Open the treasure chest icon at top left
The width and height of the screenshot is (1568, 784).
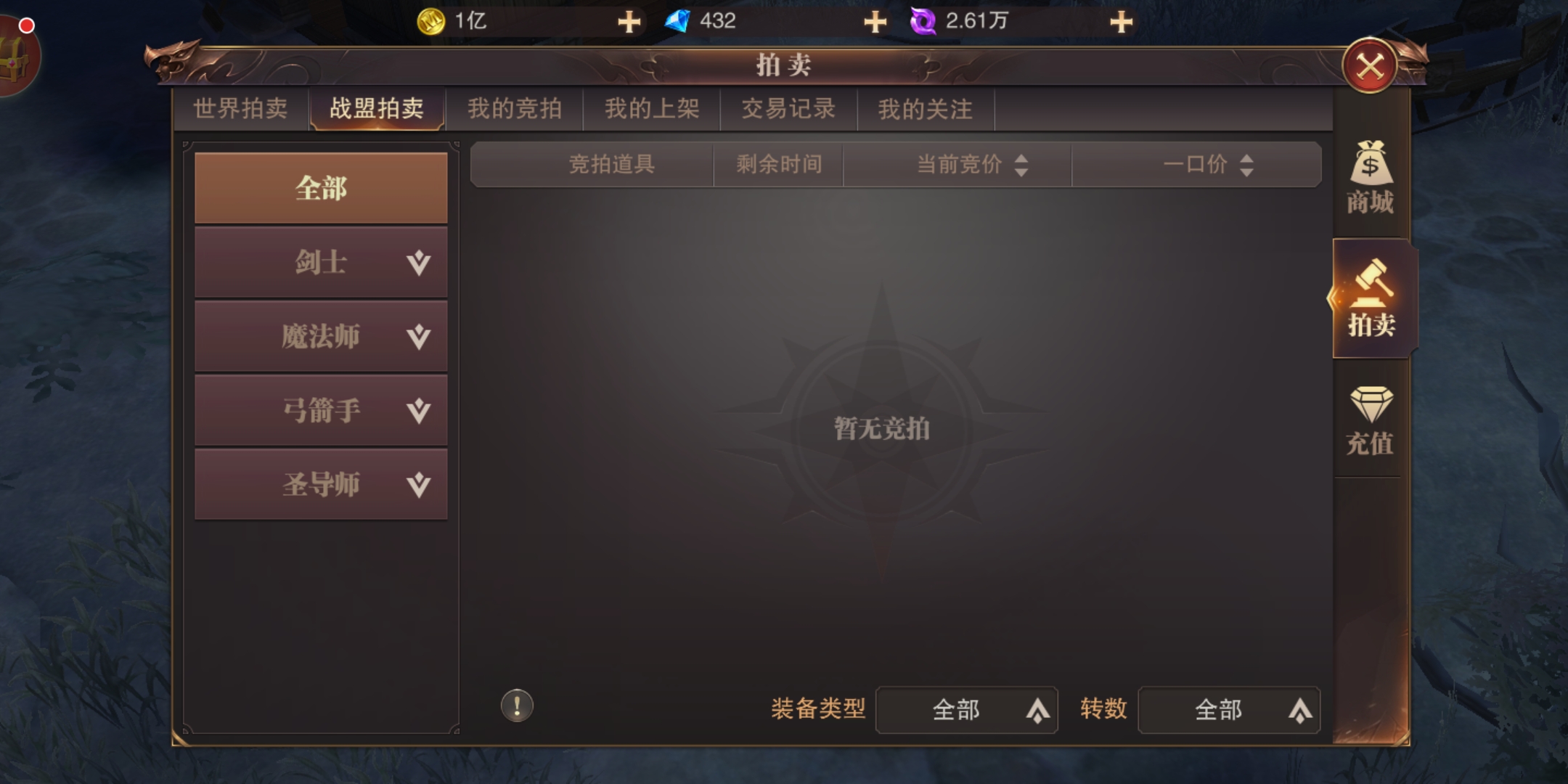point(16,57)
